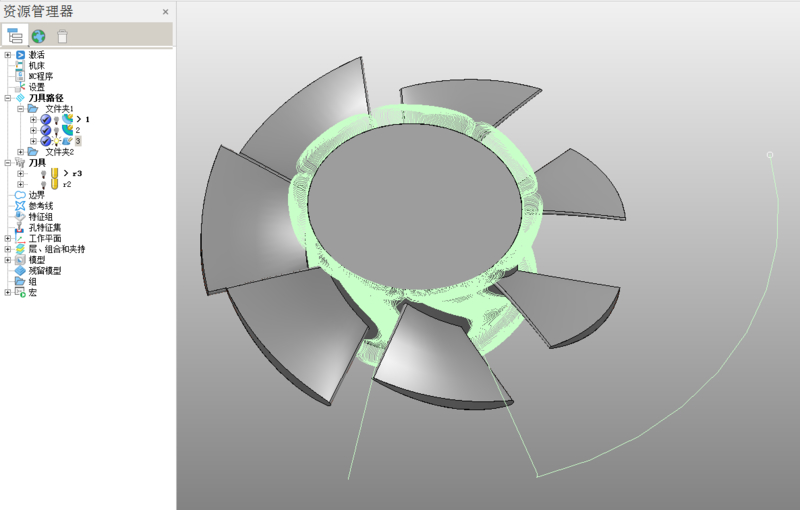Select the 激活 icon
The image size is (800, 510).
tap(20, 55)
